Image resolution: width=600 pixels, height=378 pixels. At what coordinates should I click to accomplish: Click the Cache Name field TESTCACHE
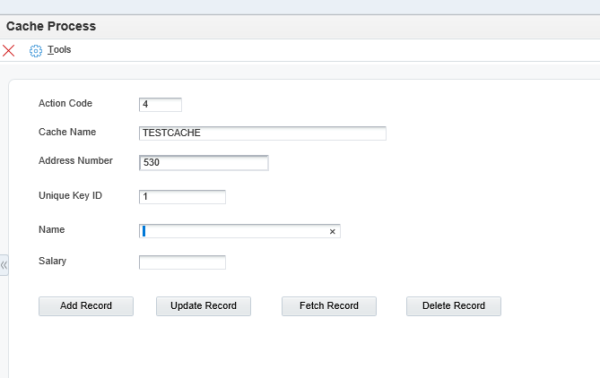pyautogui.click(x=262, y=133)
